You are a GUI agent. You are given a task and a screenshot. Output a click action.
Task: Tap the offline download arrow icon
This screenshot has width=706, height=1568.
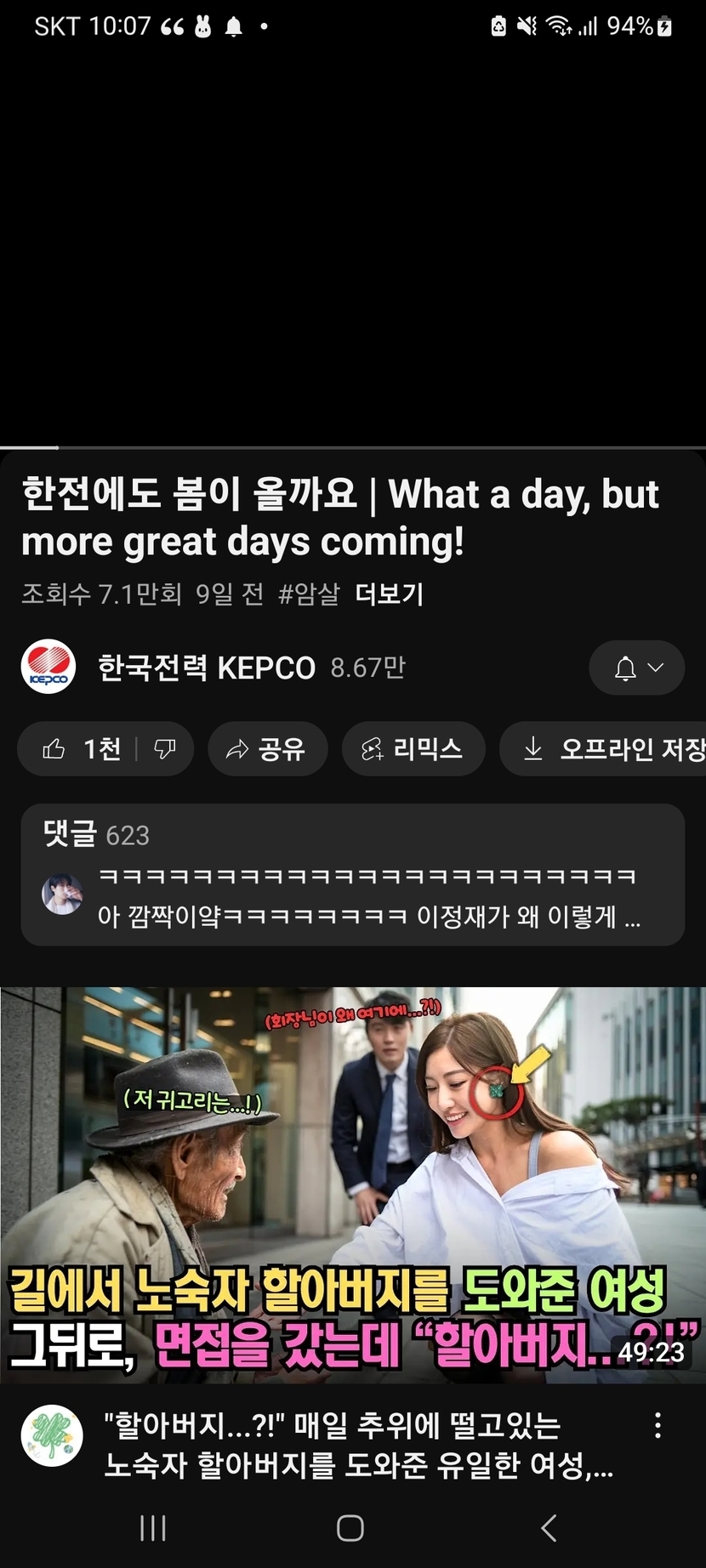pyautogui.click(x=533, y=749)
